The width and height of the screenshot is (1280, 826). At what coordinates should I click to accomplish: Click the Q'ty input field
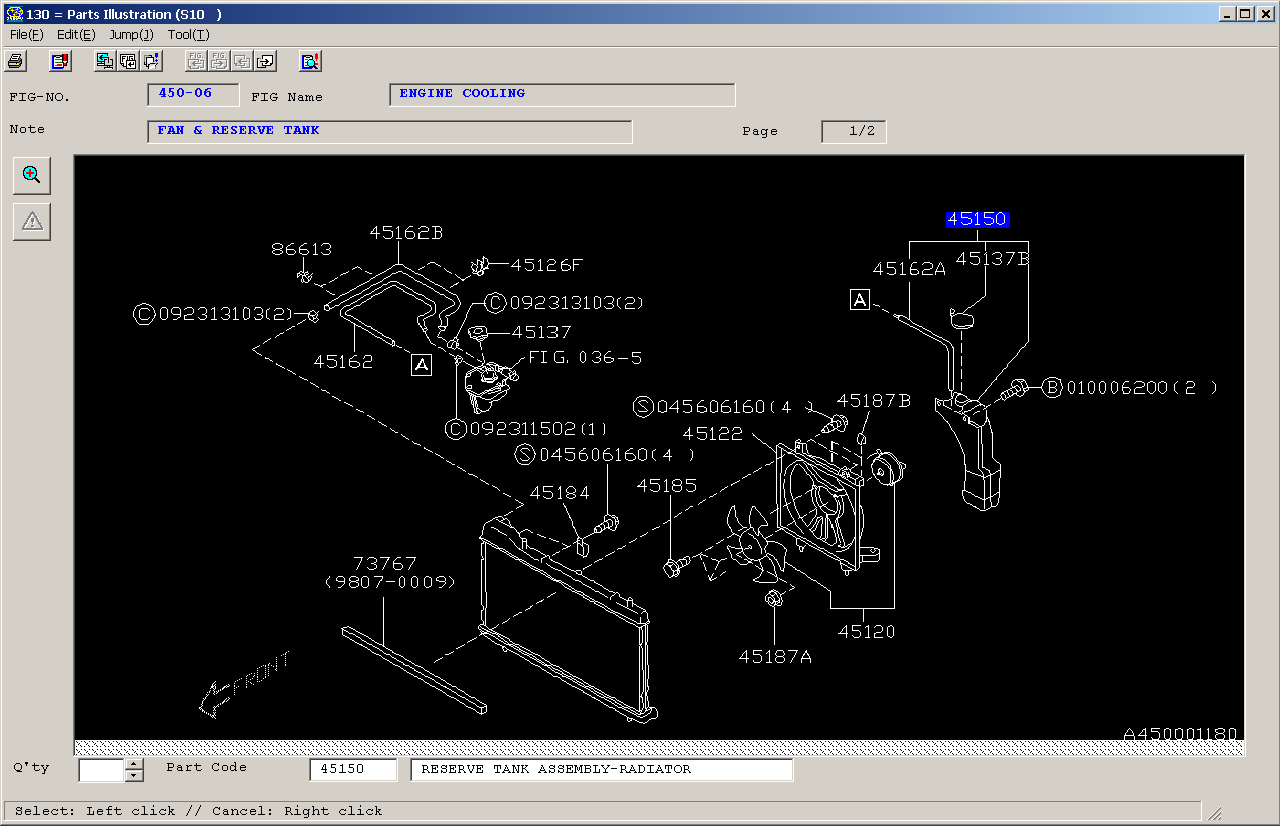tap(102, 770)
